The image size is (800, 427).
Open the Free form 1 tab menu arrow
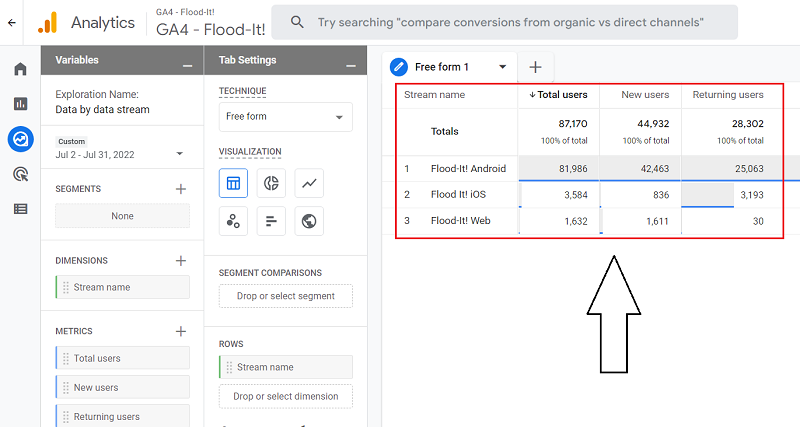tap(502, 67)
